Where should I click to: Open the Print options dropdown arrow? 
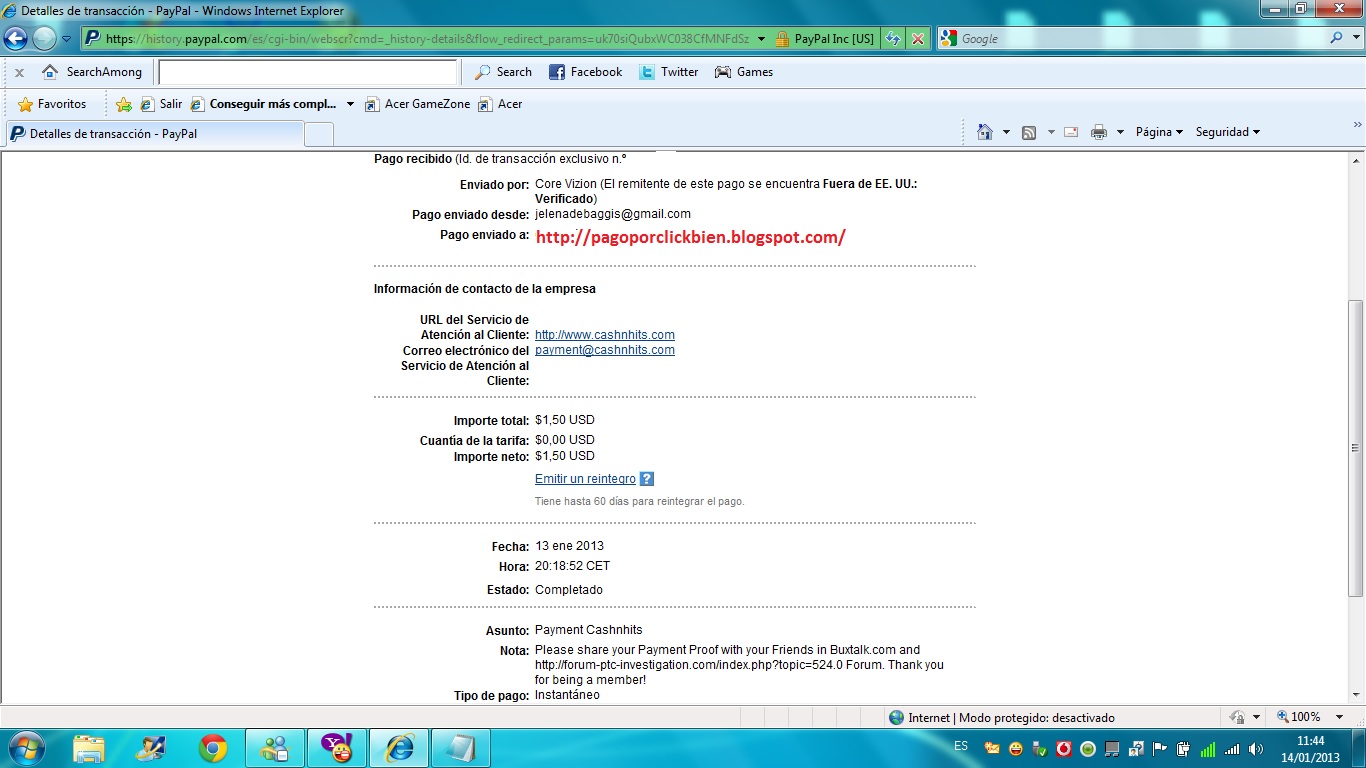point(1120,132)
